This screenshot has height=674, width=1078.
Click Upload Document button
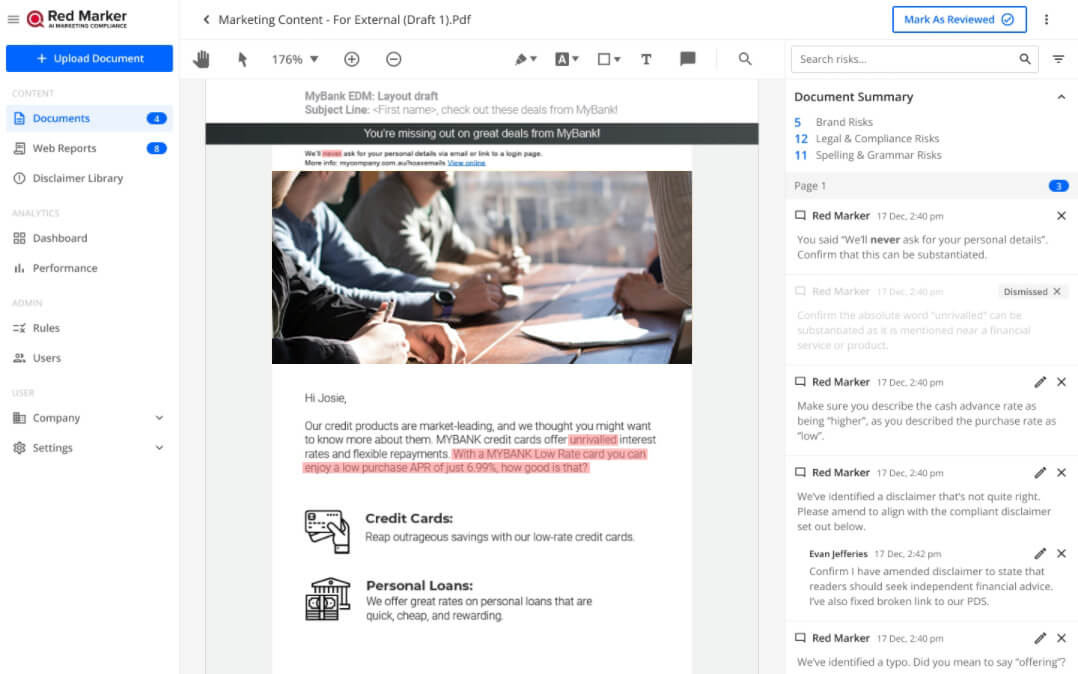point(89,58)
